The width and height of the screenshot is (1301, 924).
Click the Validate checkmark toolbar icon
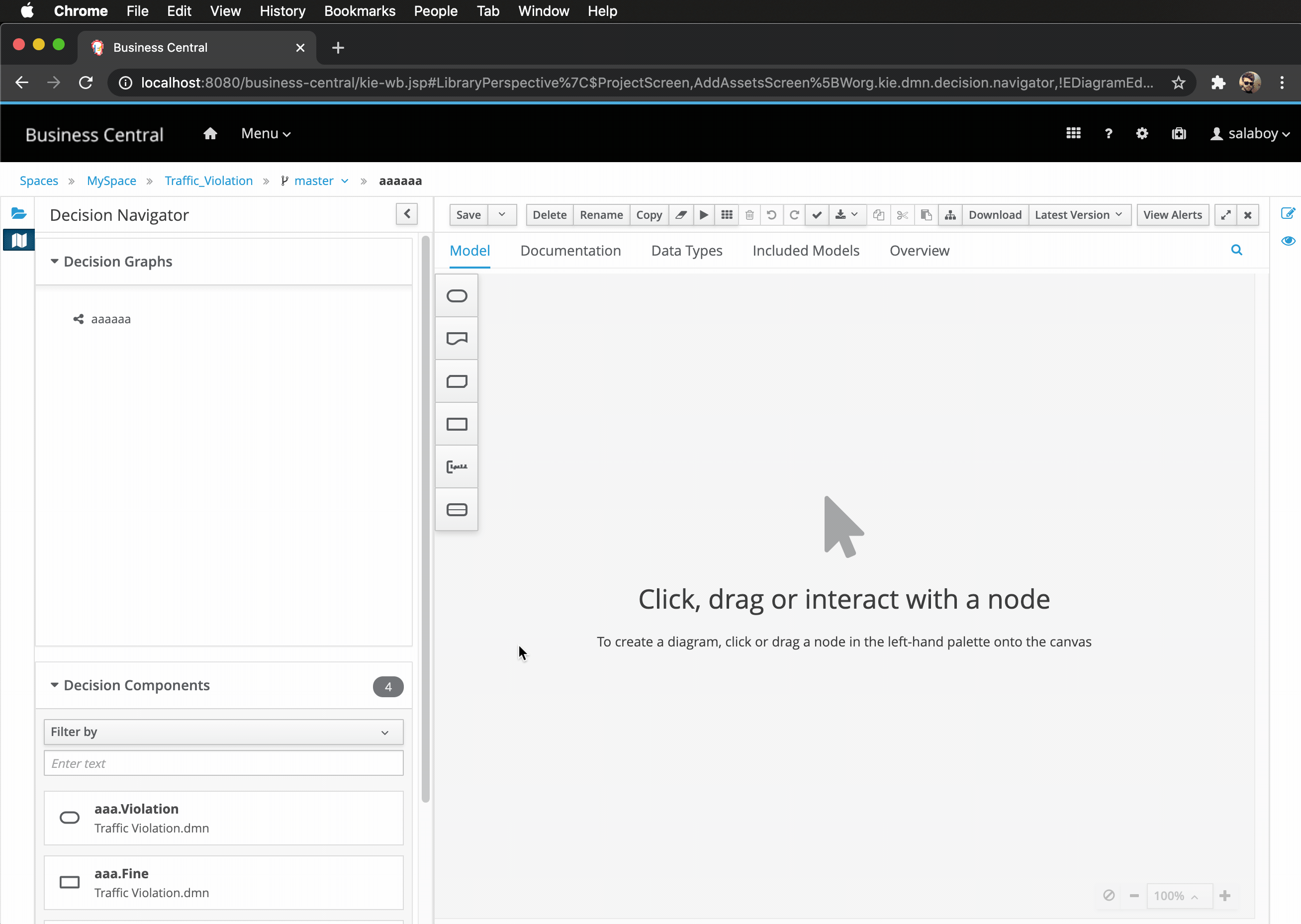tap(816, 214)
